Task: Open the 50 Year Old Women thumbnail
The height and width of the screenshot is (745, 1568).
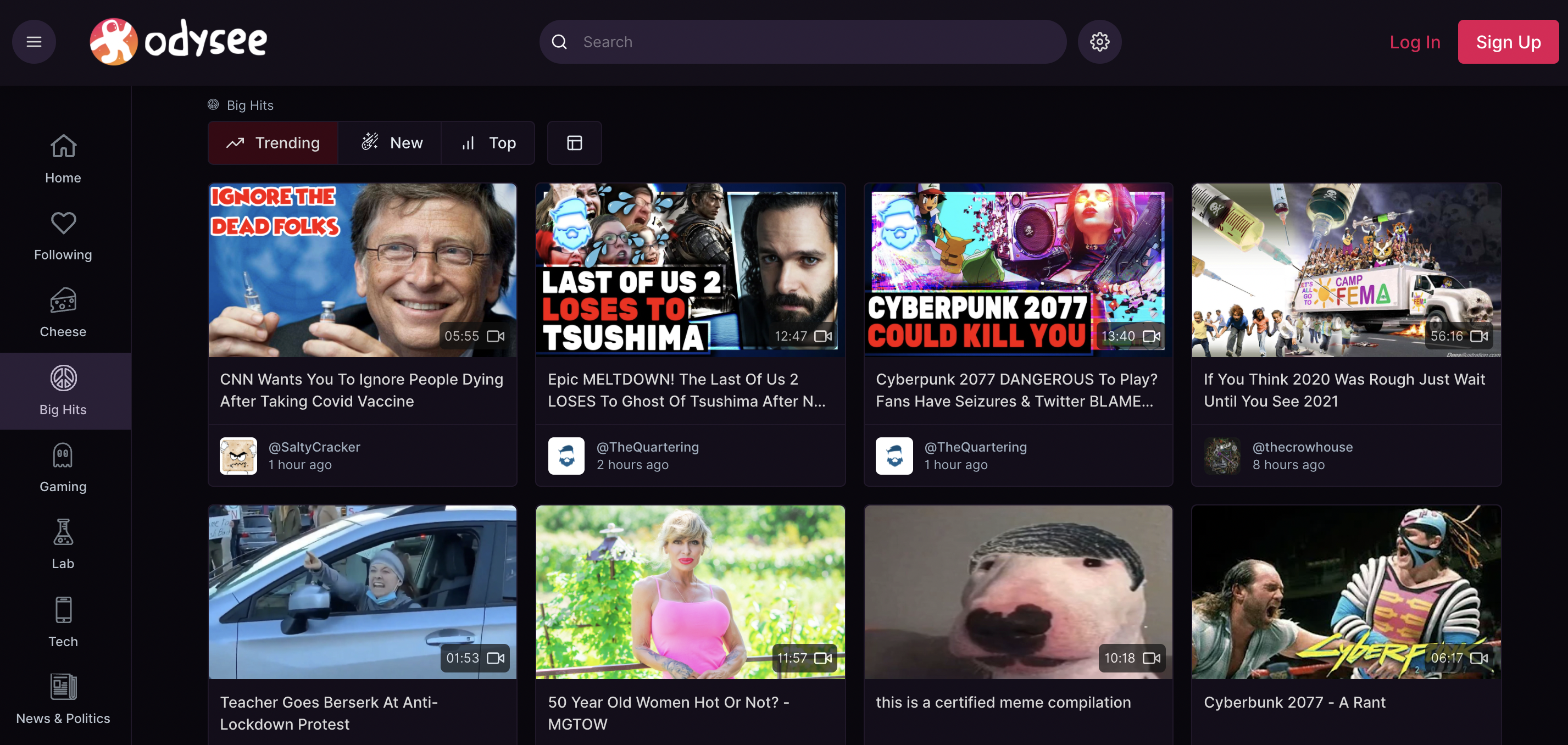Action: (690, 592)
